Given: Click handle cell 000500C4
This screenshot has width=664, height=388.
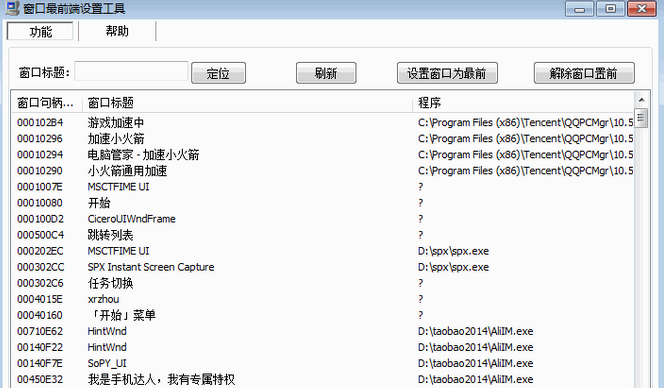Looking at the screenshot, I should point(41,235).
